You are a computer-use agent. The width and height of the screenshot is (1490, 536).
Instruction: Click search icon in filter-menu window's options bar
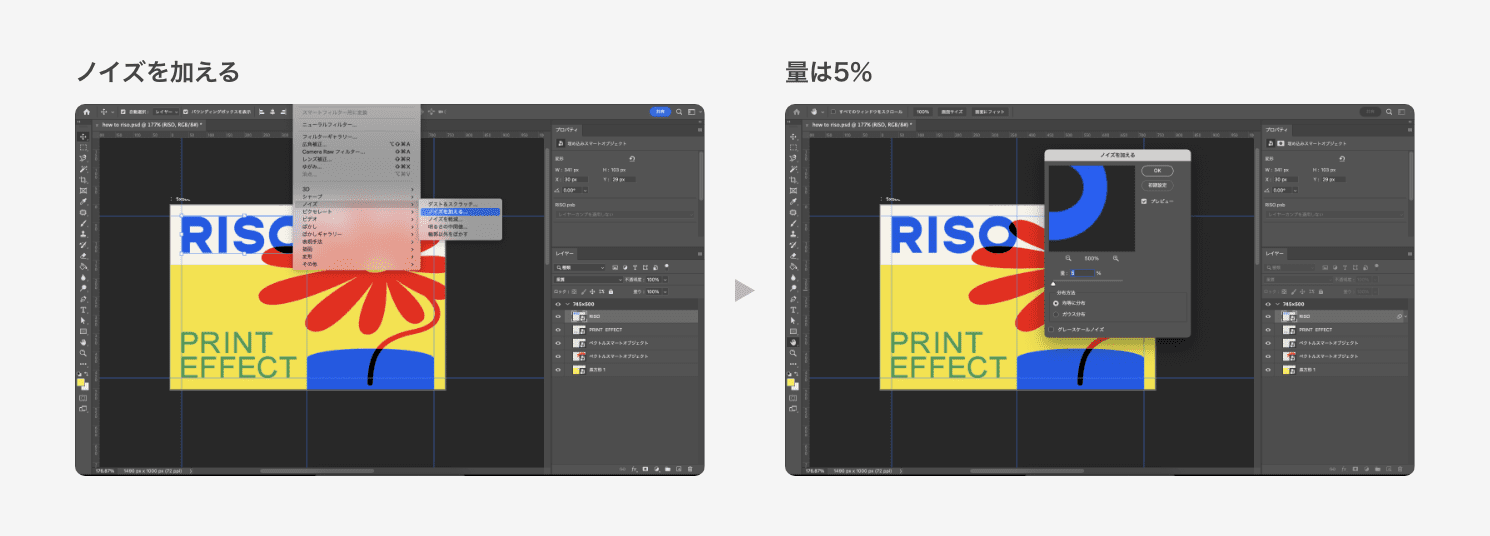(679, 111)
